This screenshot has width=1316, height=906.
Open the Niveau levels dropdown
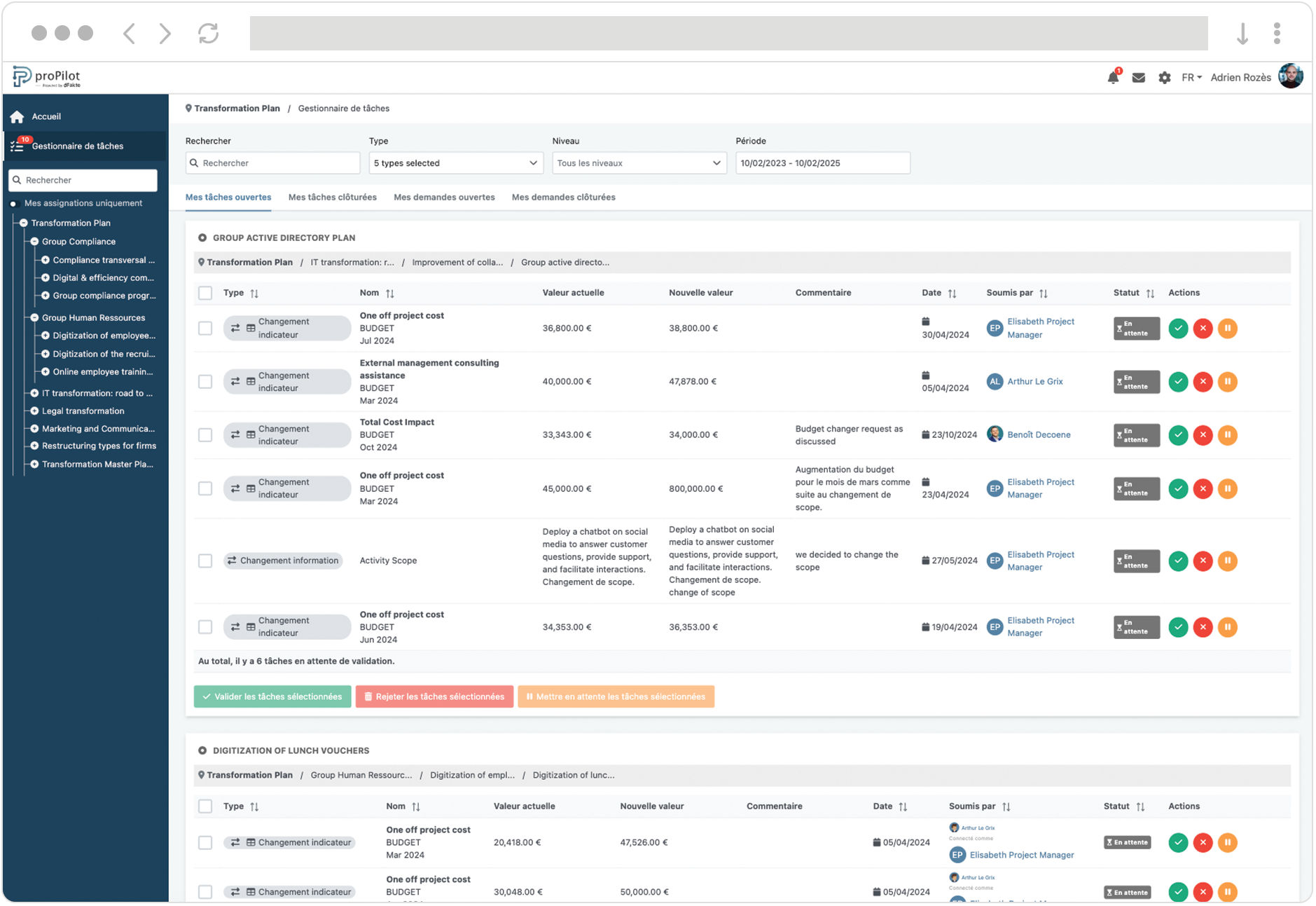click(x=639, y=163)
